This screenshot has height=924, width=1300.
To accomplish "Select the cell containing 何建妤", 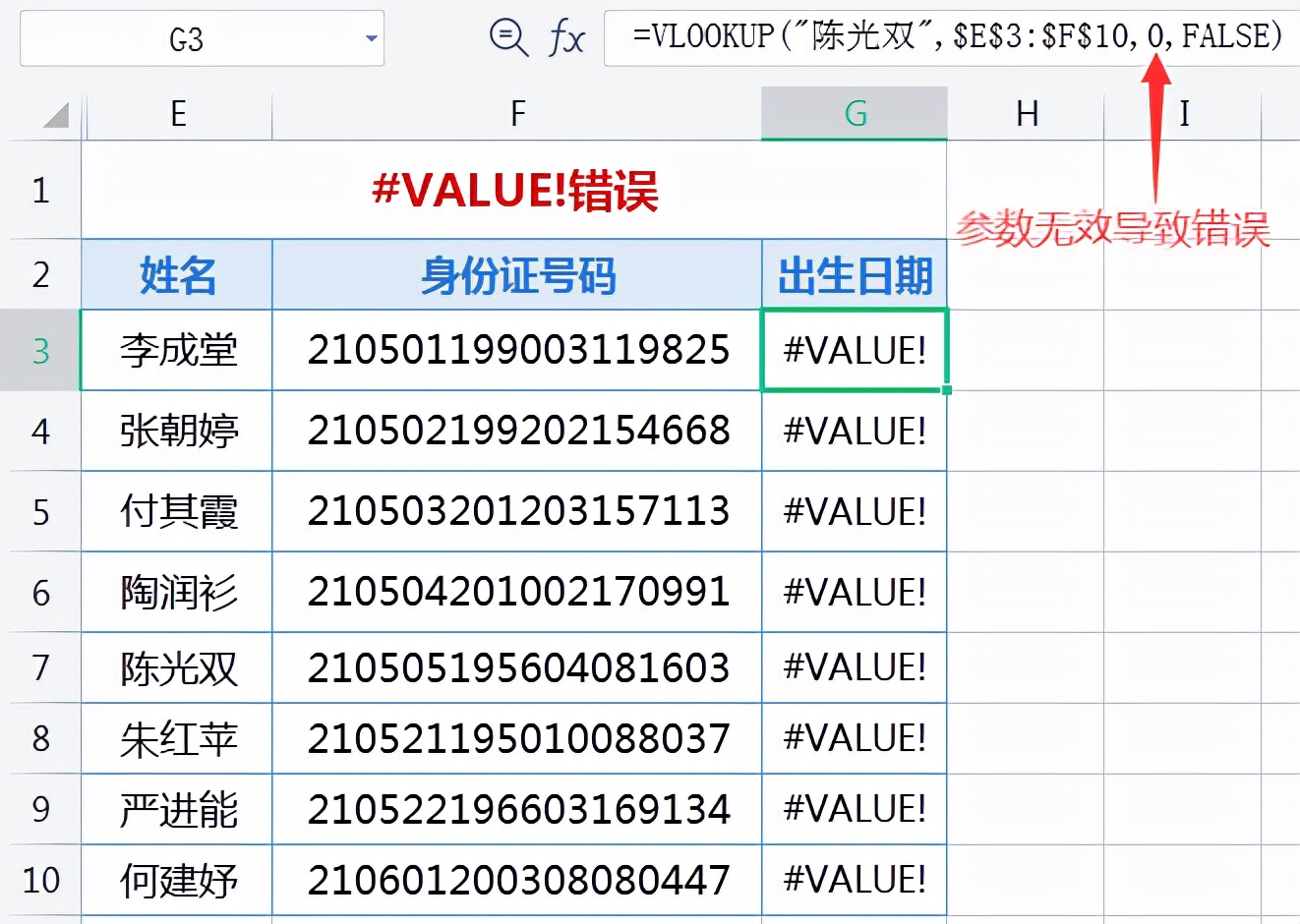I will click(177, 881).
